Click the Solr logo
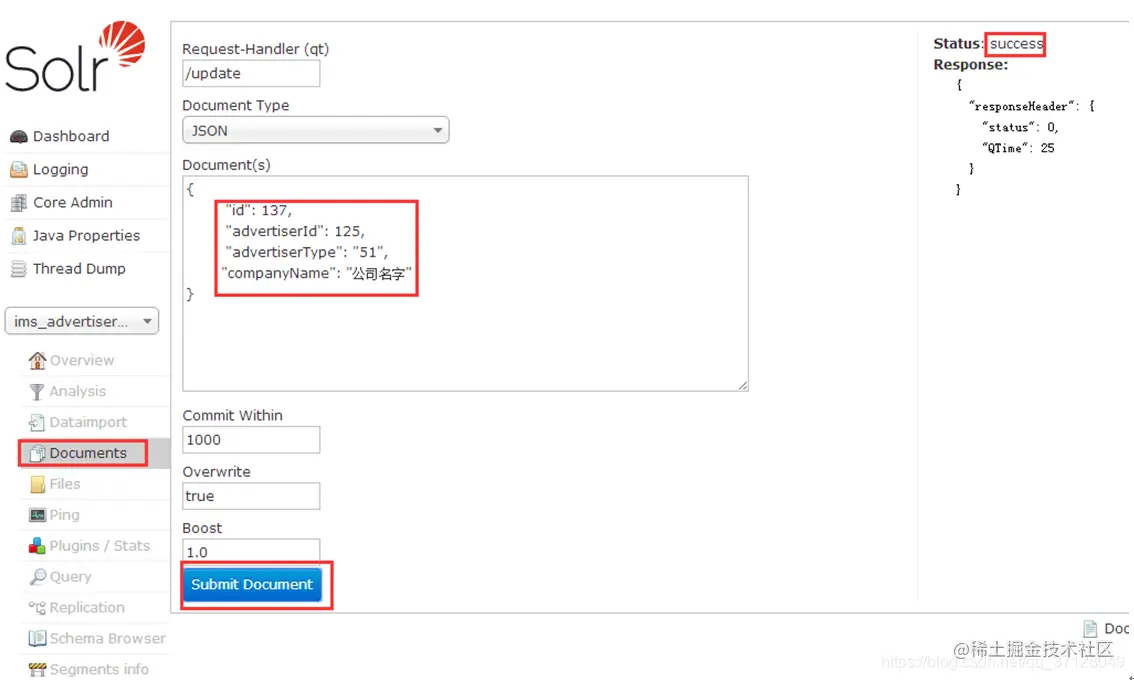The image size is (1134, 680). pos(75,56)
